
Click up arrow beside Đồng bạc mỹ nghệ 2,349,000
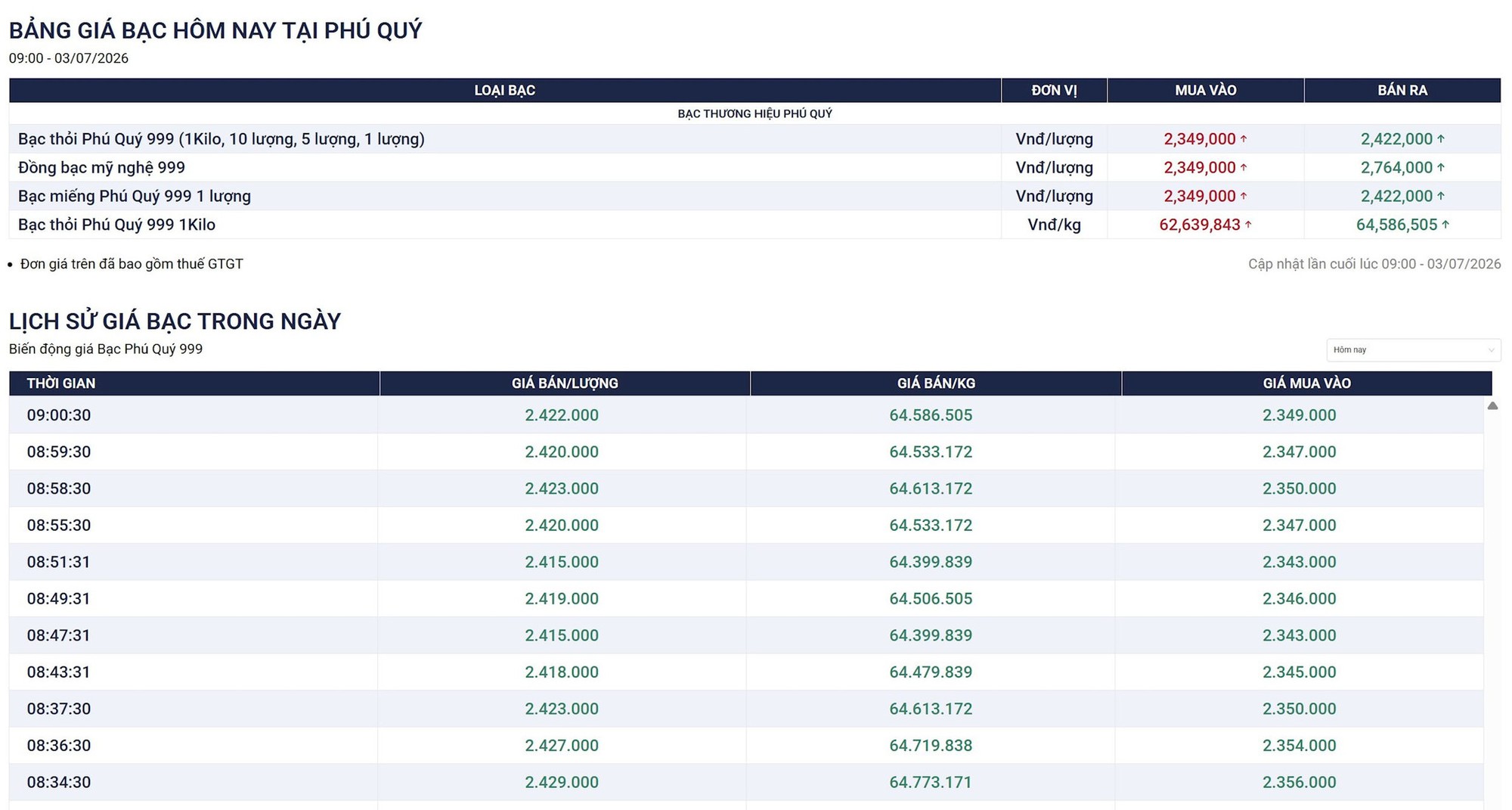point(1244,167)
